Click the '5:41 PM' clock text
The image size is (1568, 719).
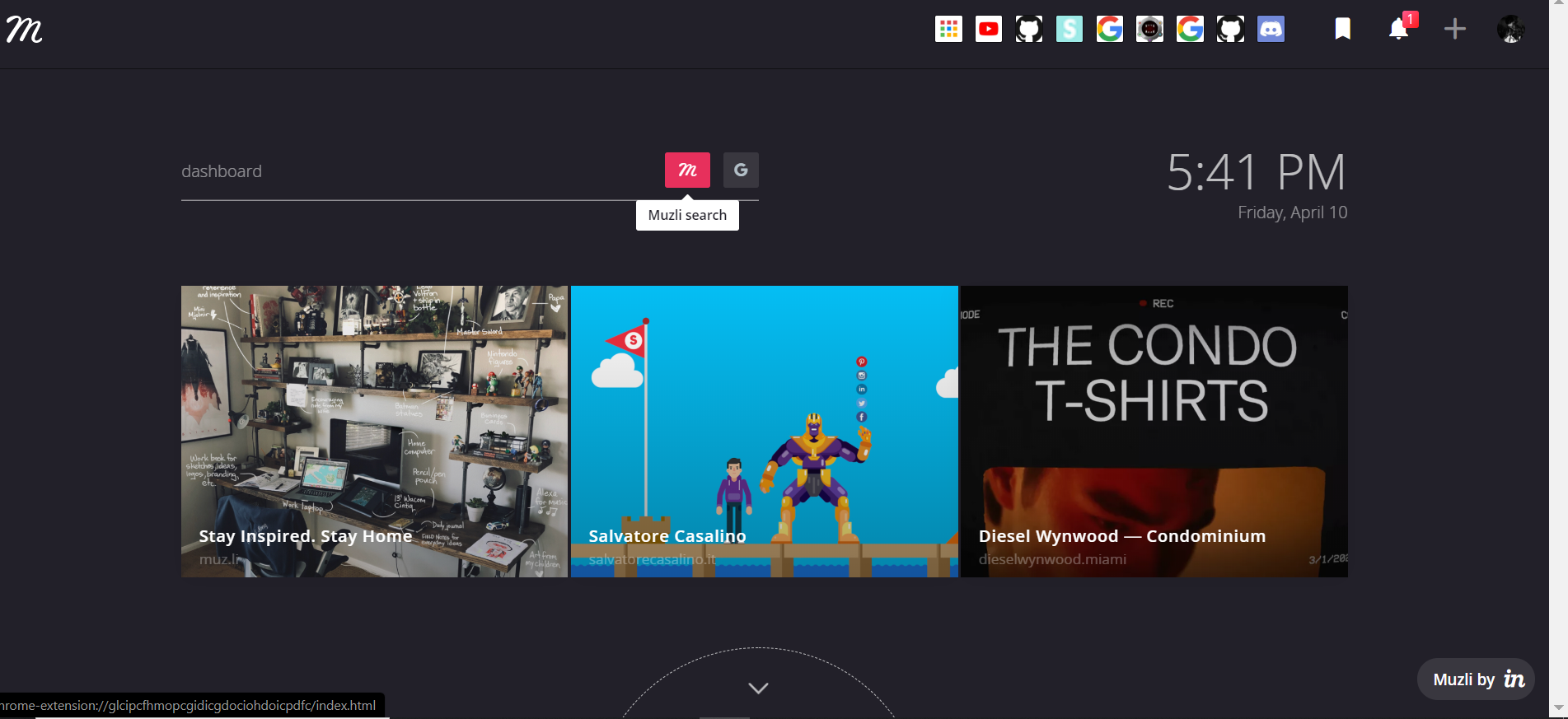click(1257, 173)
